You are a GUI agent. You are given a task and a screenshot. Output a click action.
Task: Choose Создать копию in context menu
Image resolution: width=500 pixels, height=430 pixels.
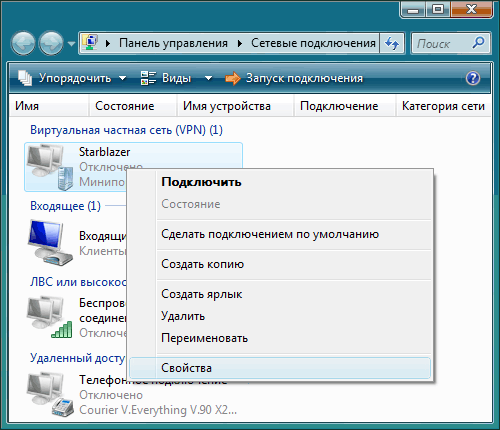[x=280, y=264]
